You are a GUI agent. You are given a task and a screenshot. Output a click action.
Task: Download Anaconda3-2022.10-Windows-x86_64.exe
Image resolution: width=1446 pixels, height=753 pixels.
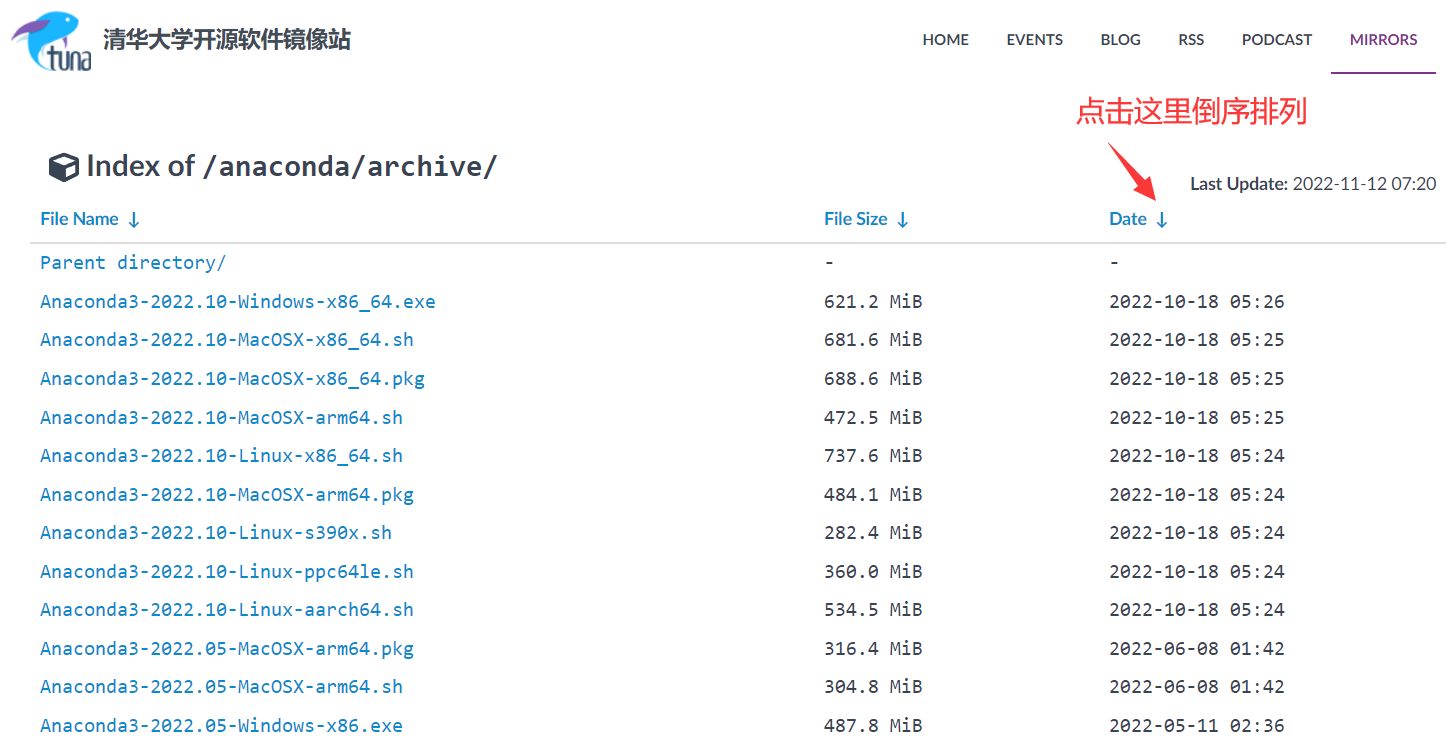pyautogui.click(x=238, y=302)
